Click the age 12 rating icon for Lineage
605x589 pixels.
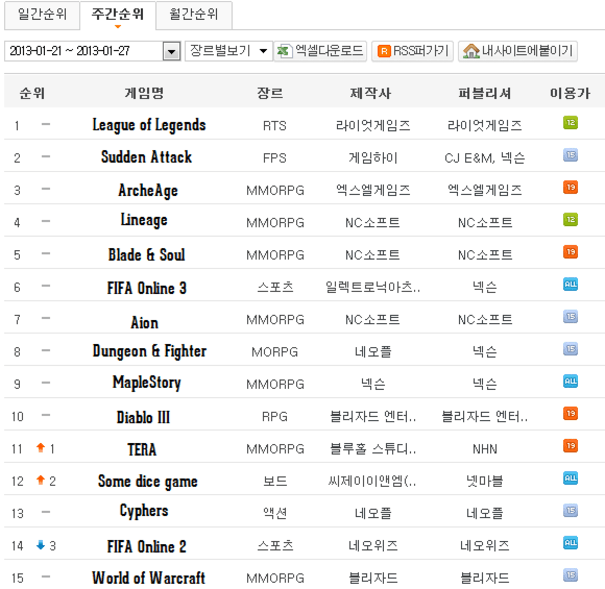570,220
